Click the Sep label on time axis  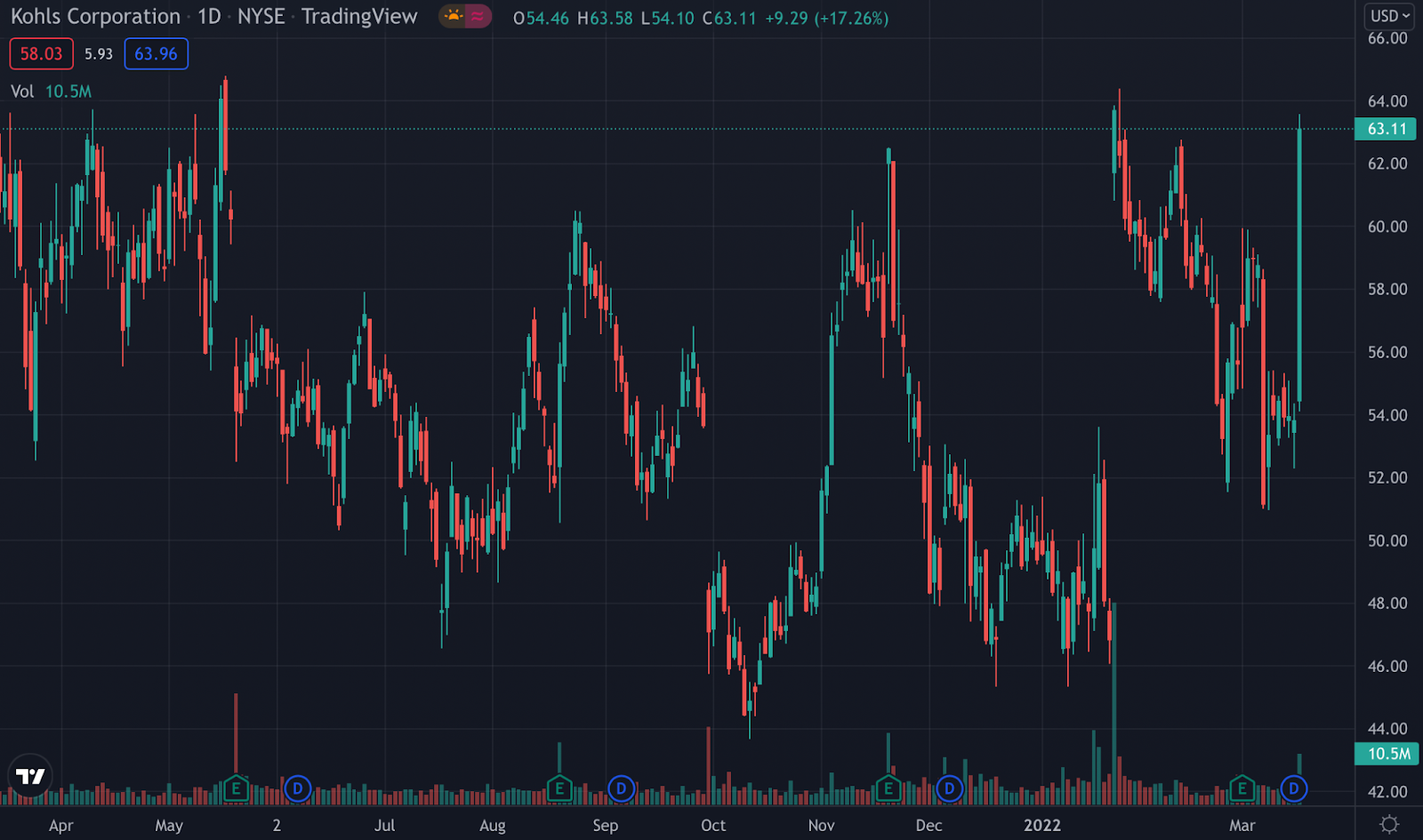(x=606, y=825)
